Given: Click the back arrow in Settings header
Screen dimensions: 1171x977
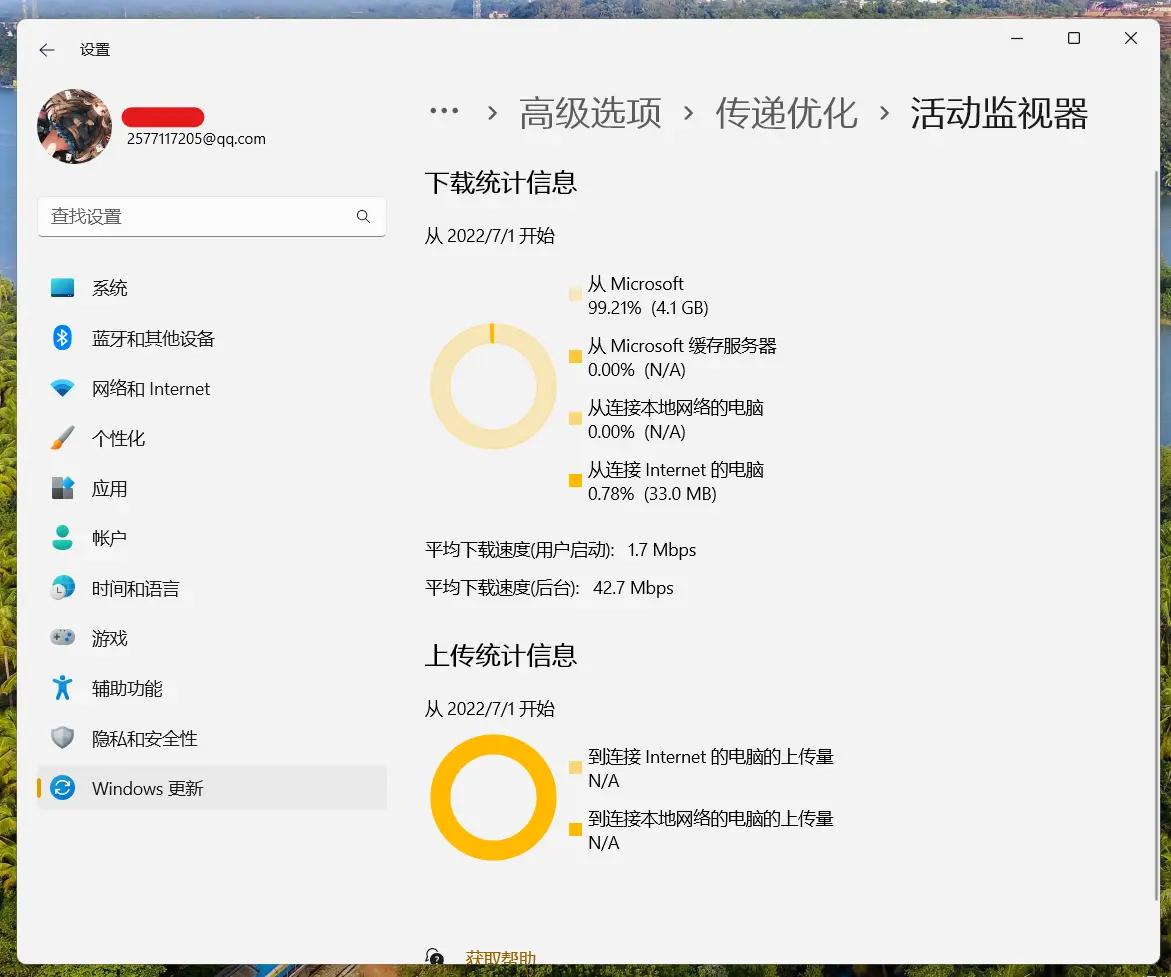Looking at the screenshot, I should click(47, 50).
